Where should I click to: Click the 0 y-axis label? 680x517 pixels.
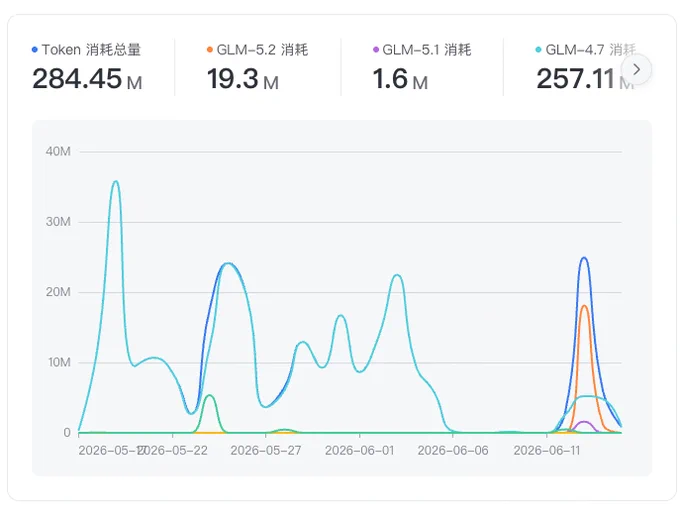[x=67, y=432]
